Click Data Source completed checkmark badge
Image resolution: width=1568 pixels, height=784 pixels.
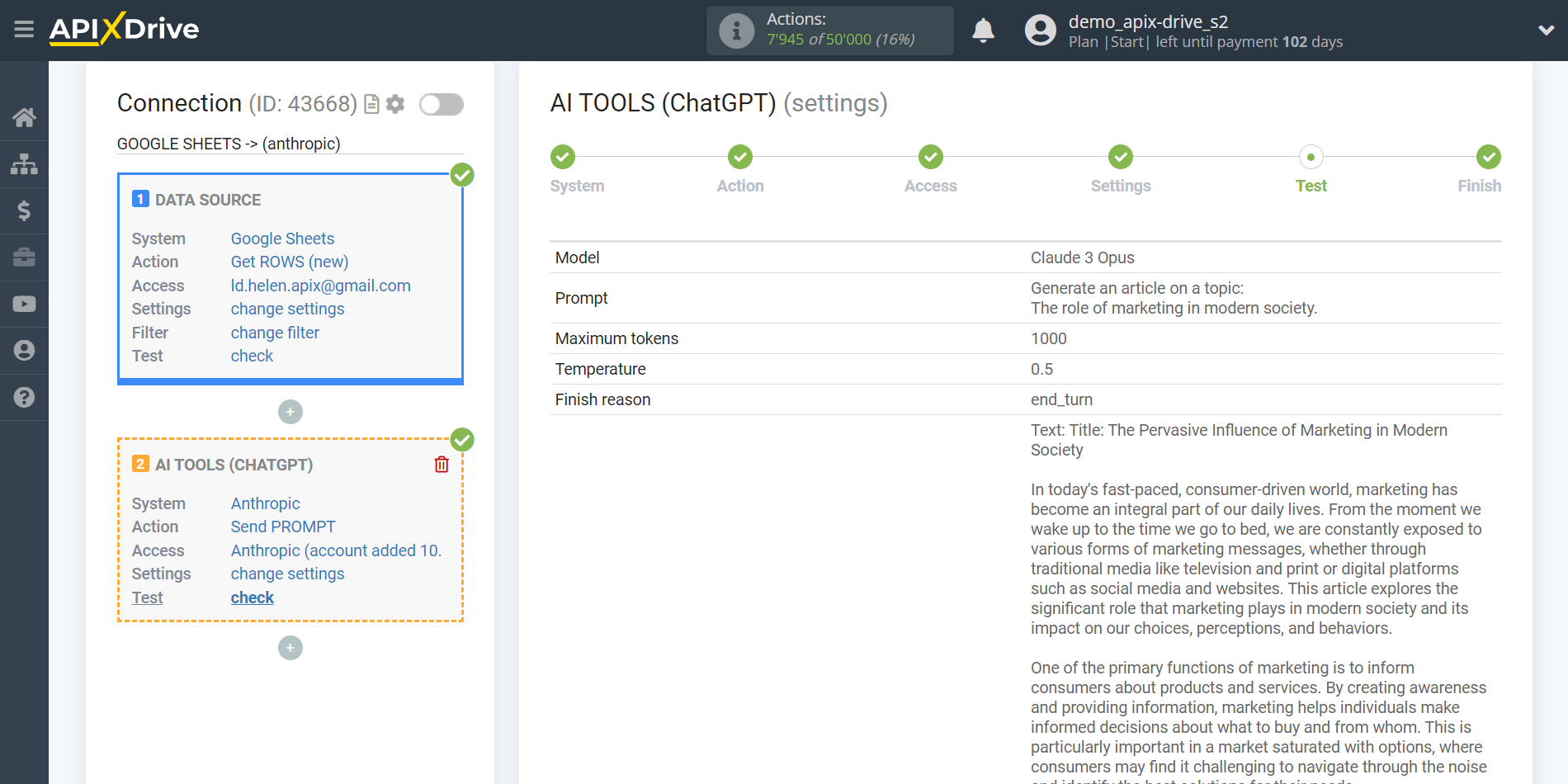[462, 175]
